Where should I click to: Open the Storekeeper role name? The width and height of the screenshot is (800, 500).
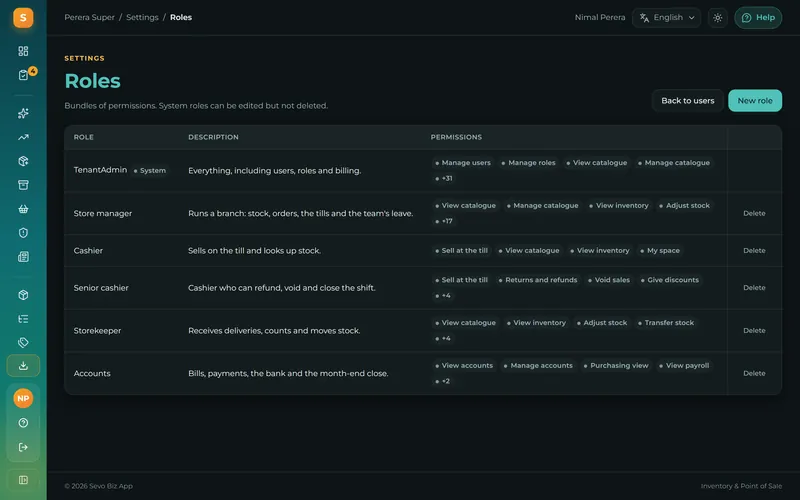point(97,331)
